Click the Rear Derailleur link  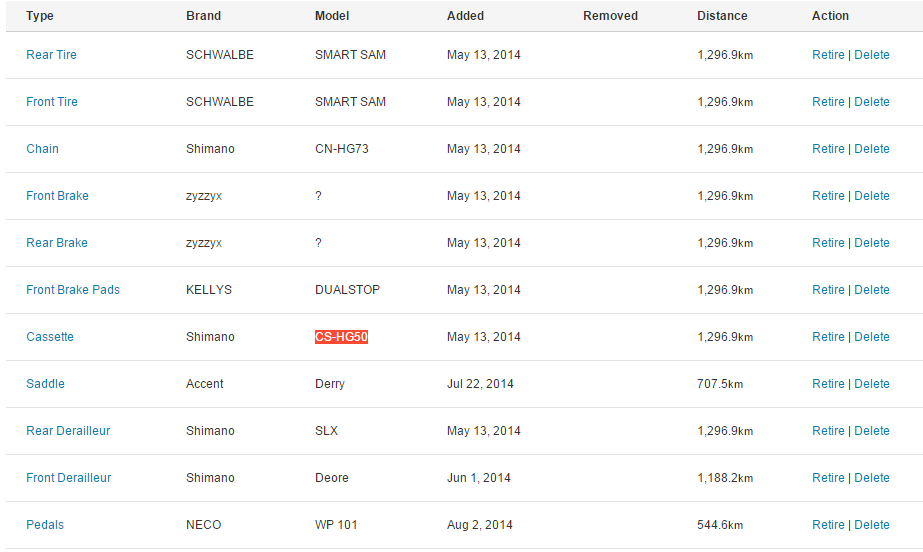point(68,431)
